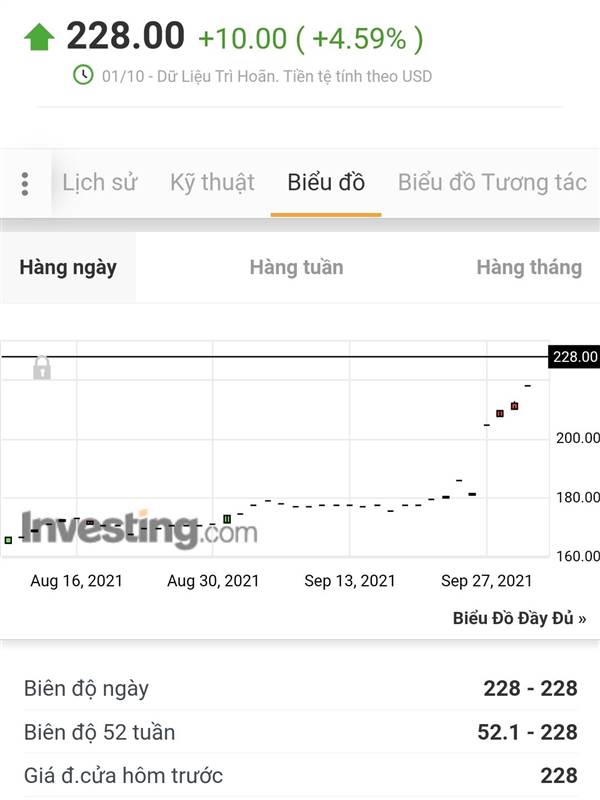The height and width of the screenshot is (800, 600).
Task: Open the three-dot overflow menu
Action: coord(24,184)
